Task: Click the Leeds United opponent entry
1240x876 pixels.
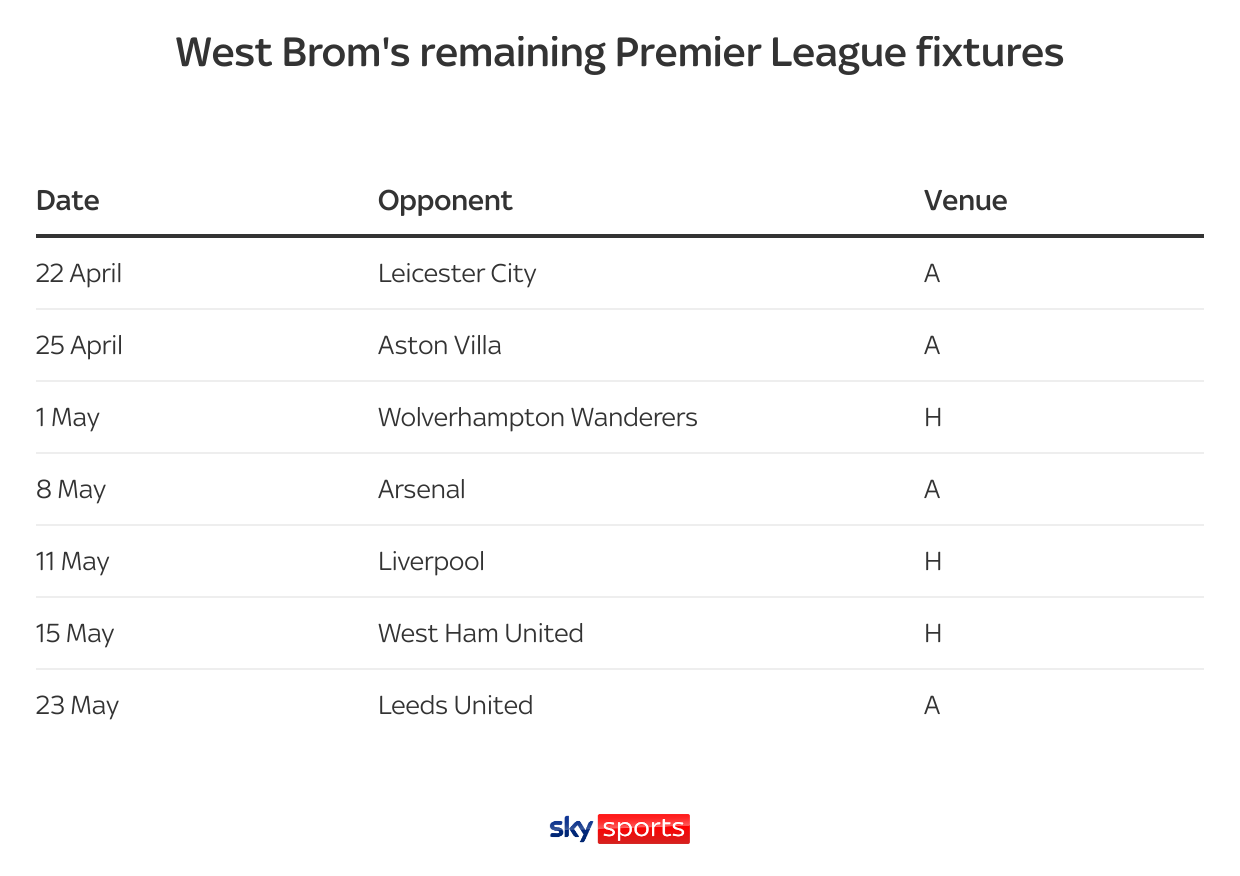Action: 455,705
